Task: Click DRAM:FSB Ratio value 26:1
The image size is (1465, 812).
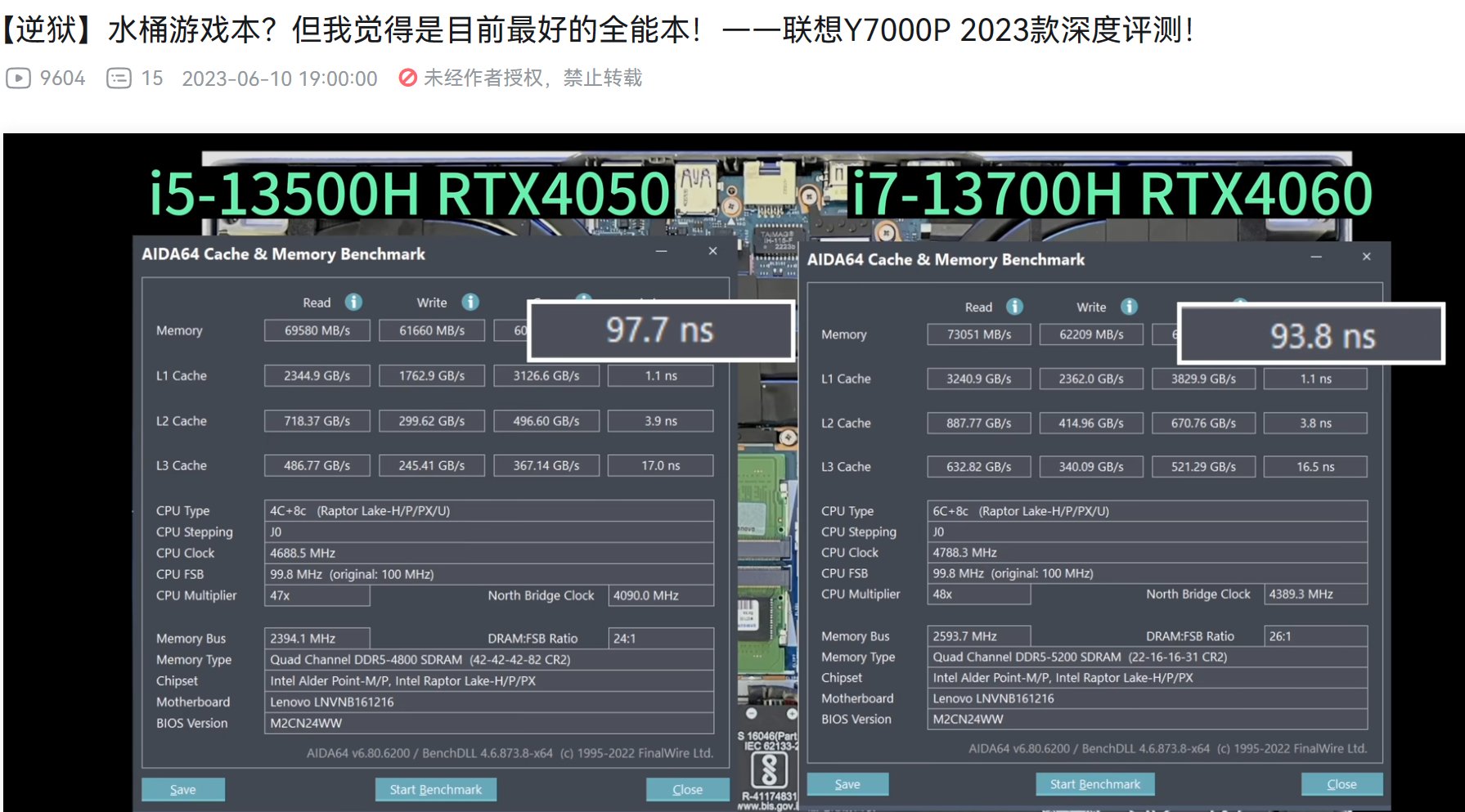Action: point(1315,636)
